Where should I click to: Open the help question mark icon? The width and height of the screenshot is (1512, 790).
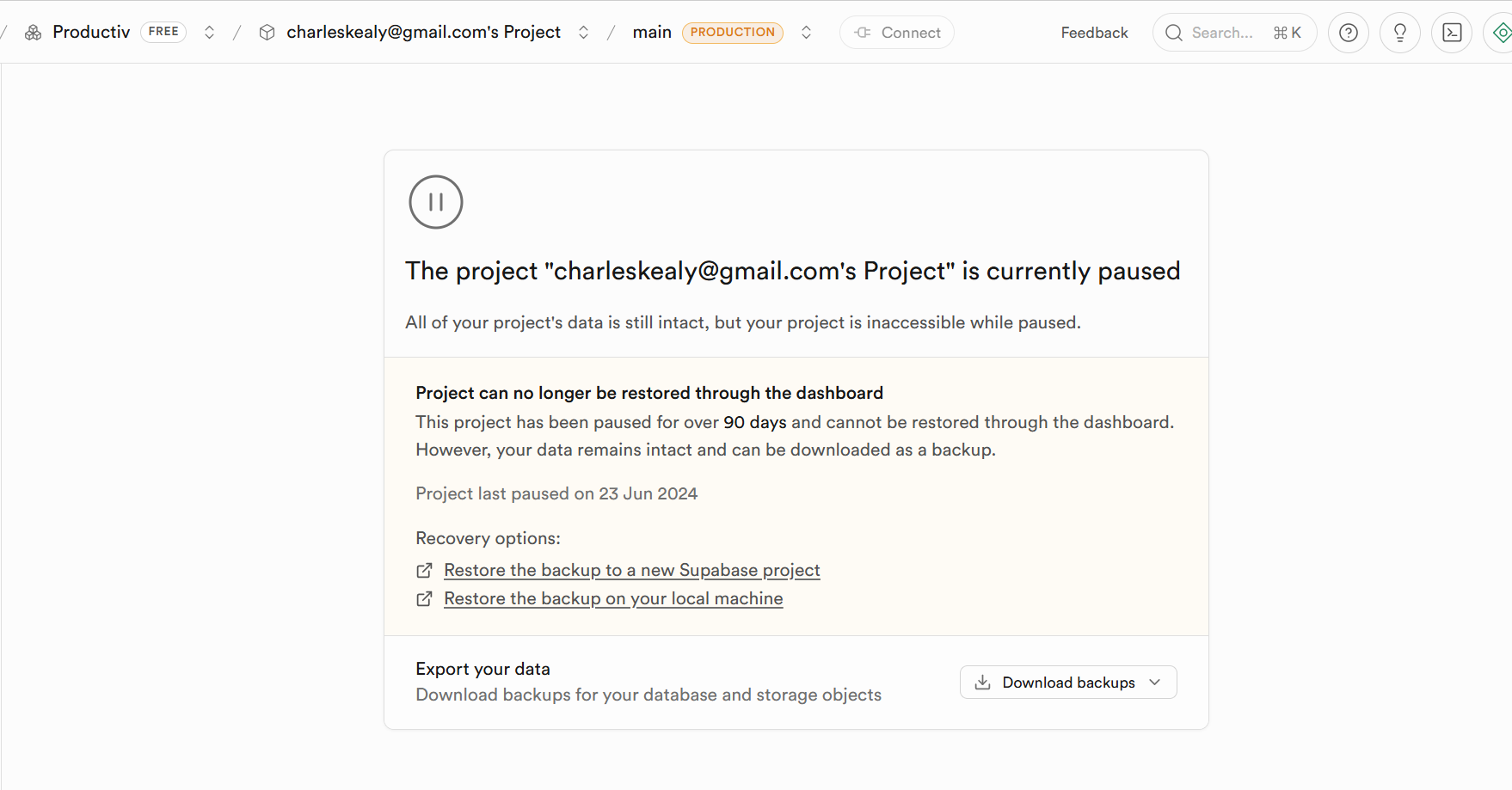click(1348, 33)
